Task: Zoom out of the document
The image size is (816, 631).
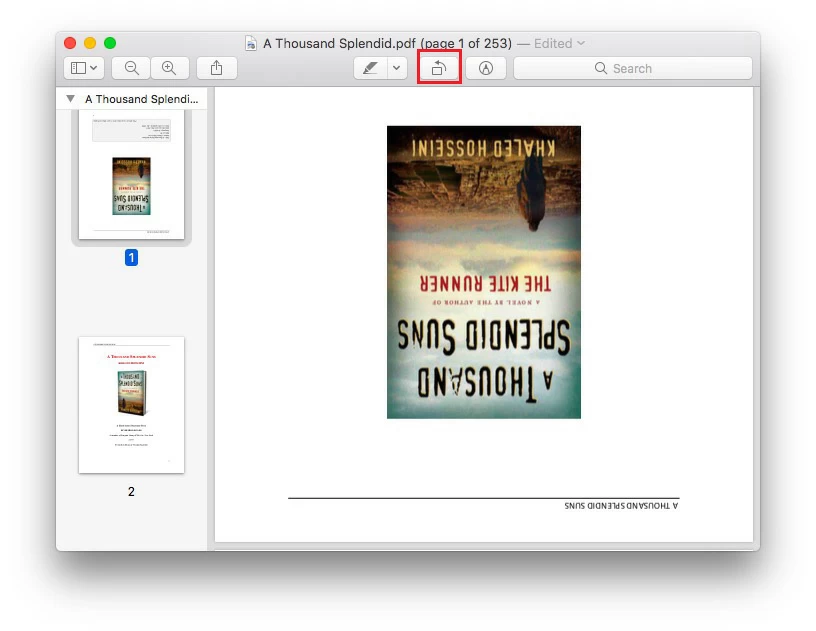Action: coord(130,68)
